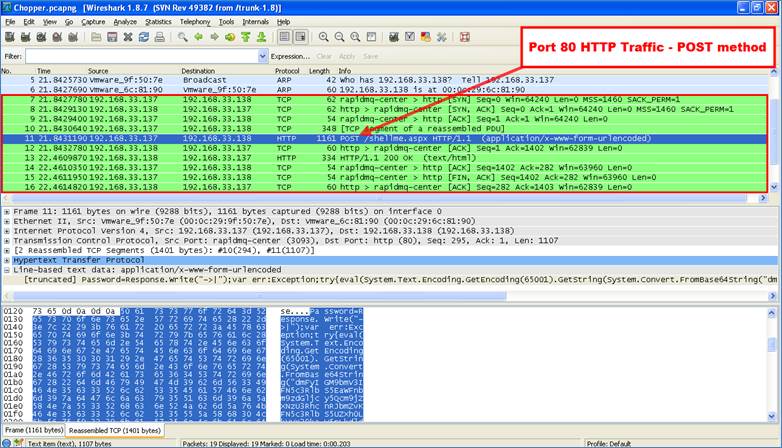Click inside the Filter input field
This screenshot has width=782, height=448.
click(142, 56)
